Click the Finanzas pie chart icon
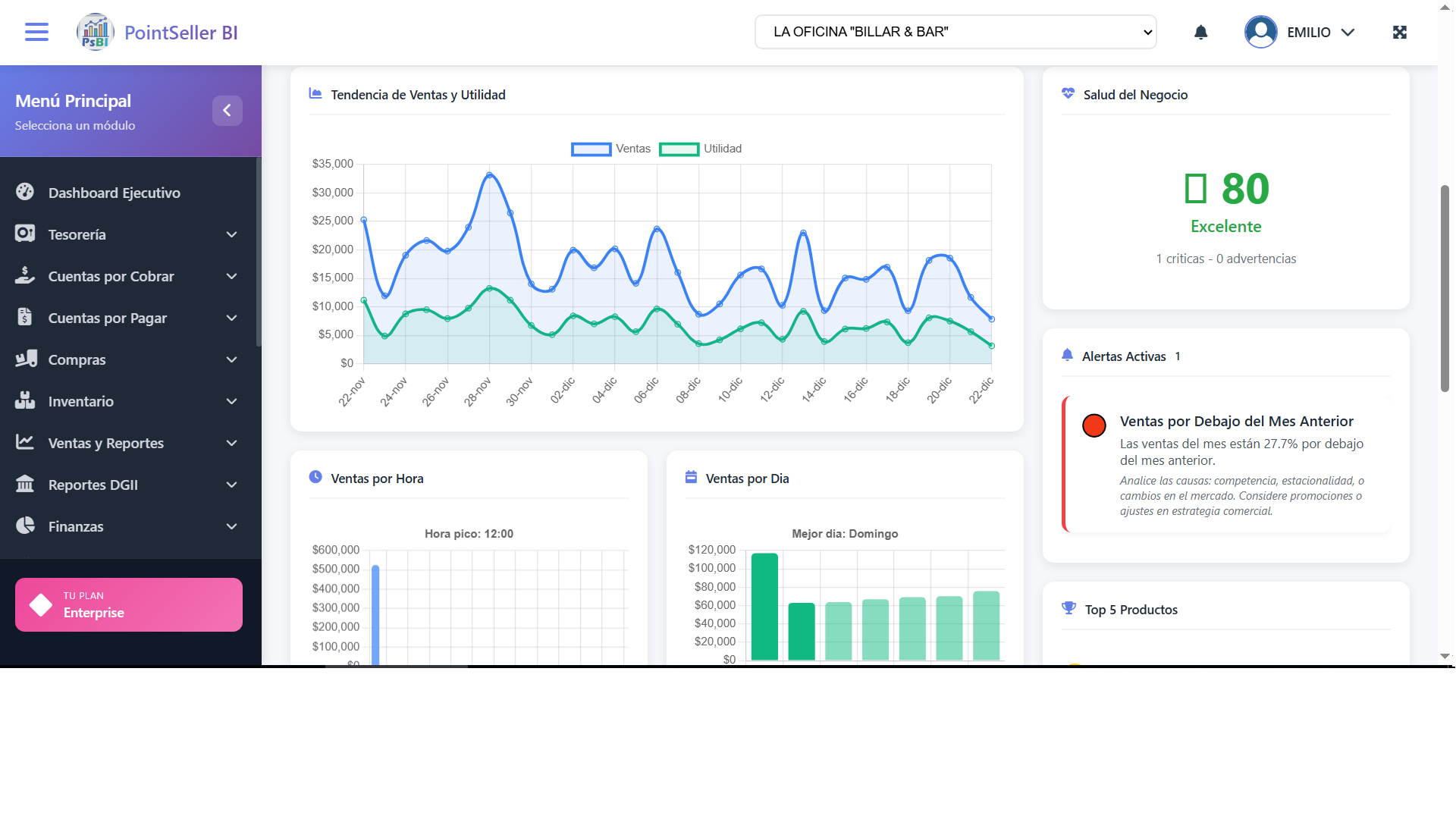This screenshot has width=1456, height=819. [x=25, y=526]
